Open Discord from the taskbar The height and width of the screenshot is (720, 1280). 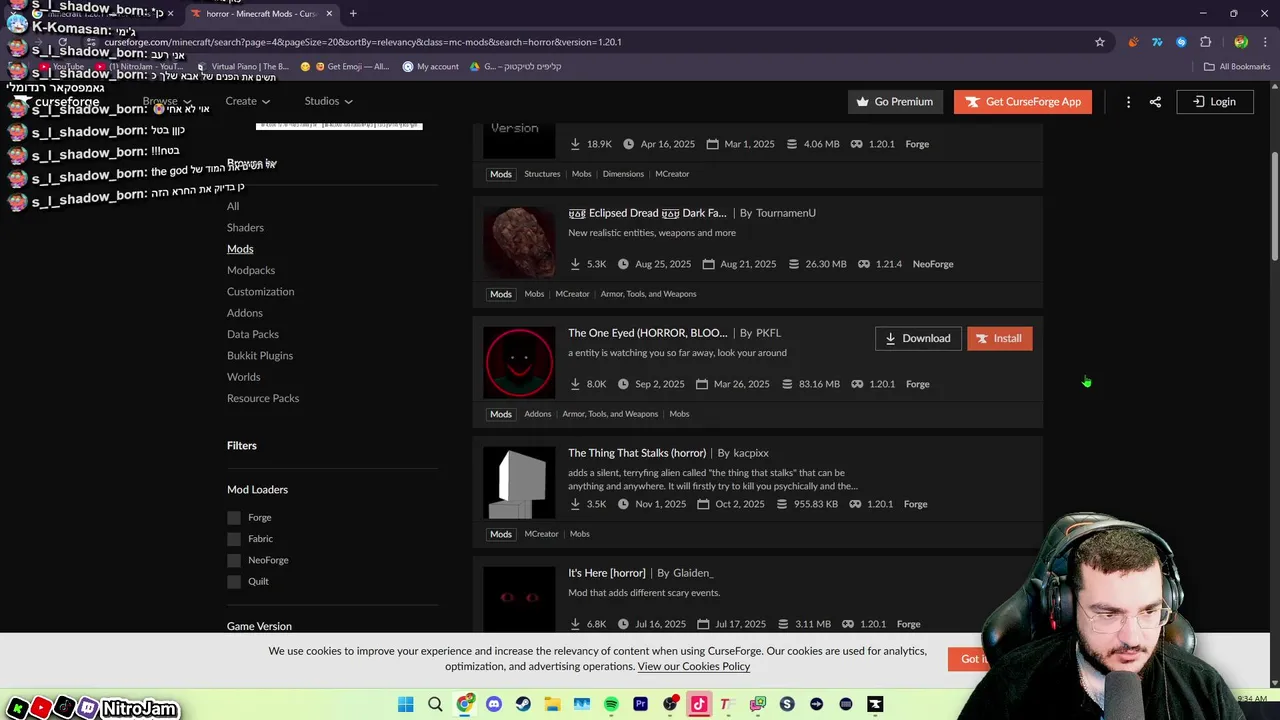(494, 704)
